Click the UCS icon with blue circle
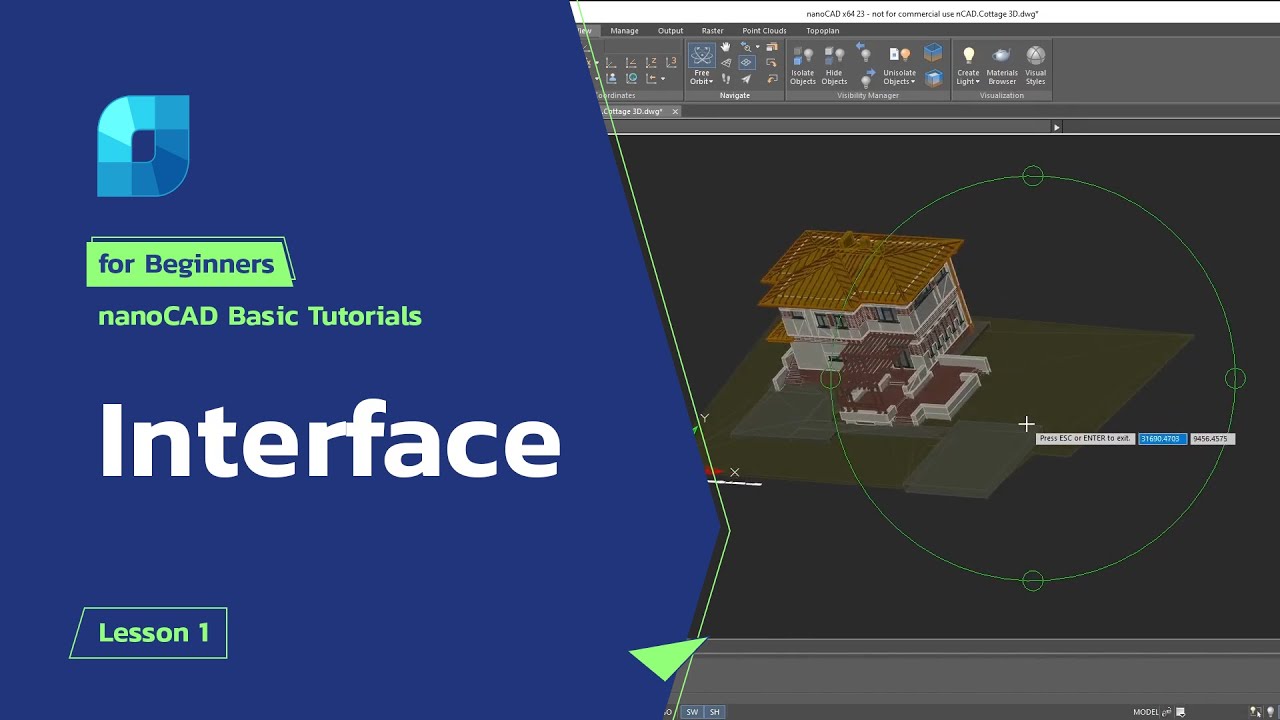Image resolution: width=1280 pixels, height=720 pixels. (x=631, y=78)
